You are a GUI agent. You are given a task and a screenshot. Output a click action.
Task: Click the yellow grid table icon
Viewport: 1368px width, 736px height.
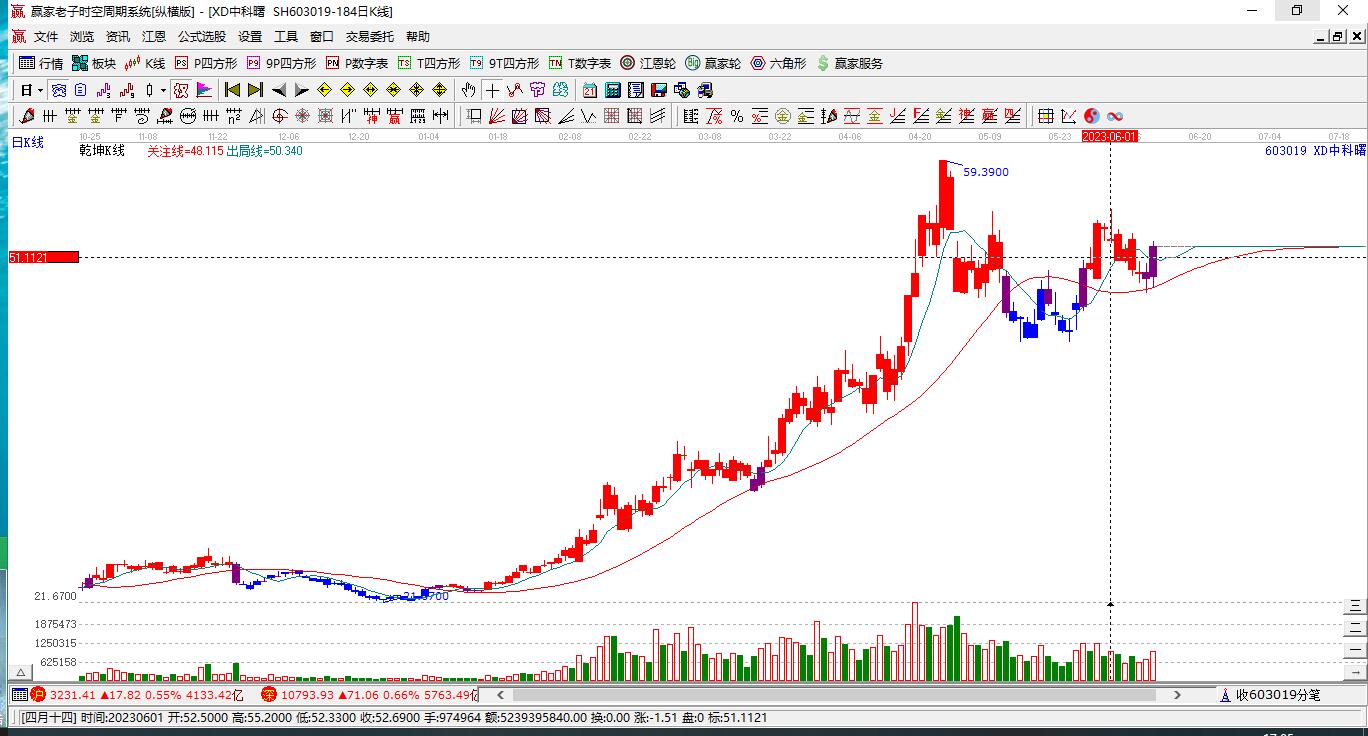1046,116
